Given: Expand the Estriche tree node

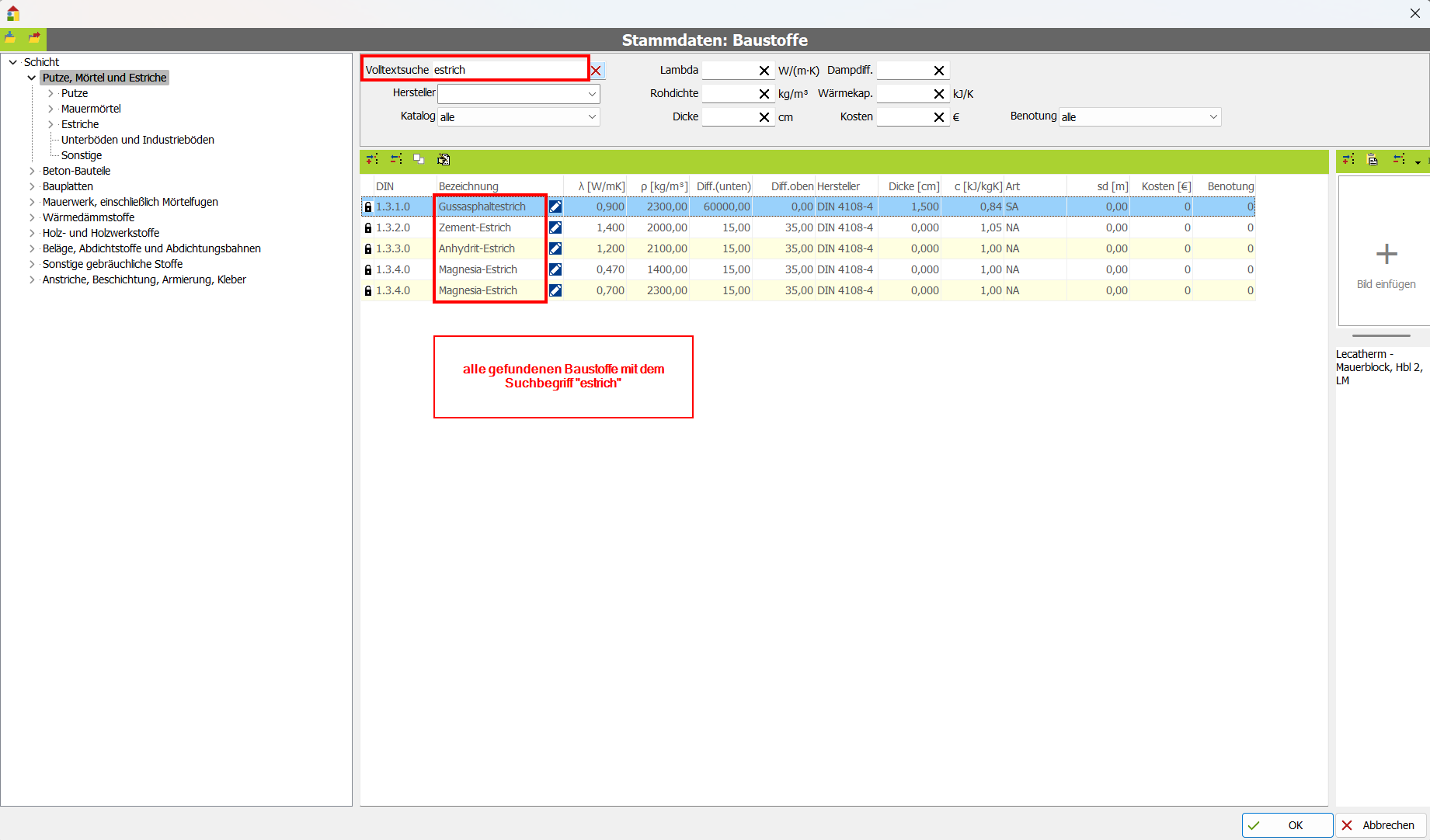Looking at the screenshot, I should [x=51, y=124].
